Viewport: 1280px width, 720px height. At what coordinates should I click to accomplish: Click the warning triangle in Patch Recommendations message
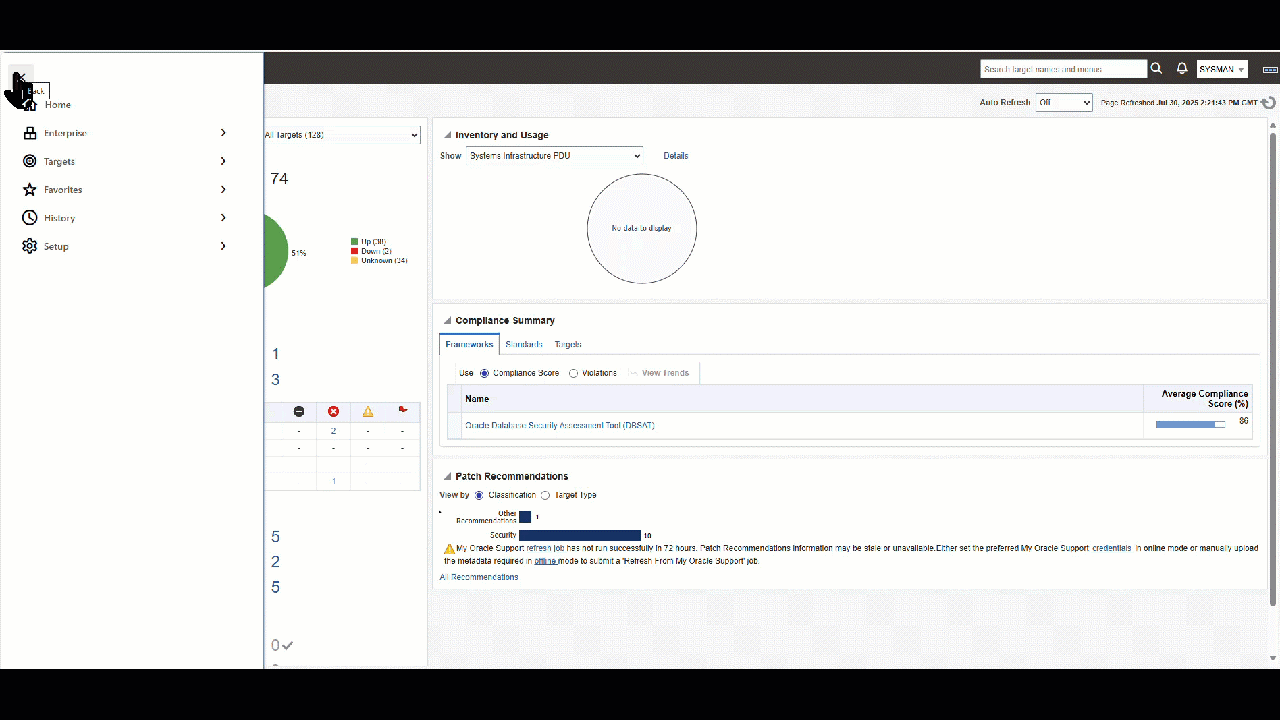point(449,549)
